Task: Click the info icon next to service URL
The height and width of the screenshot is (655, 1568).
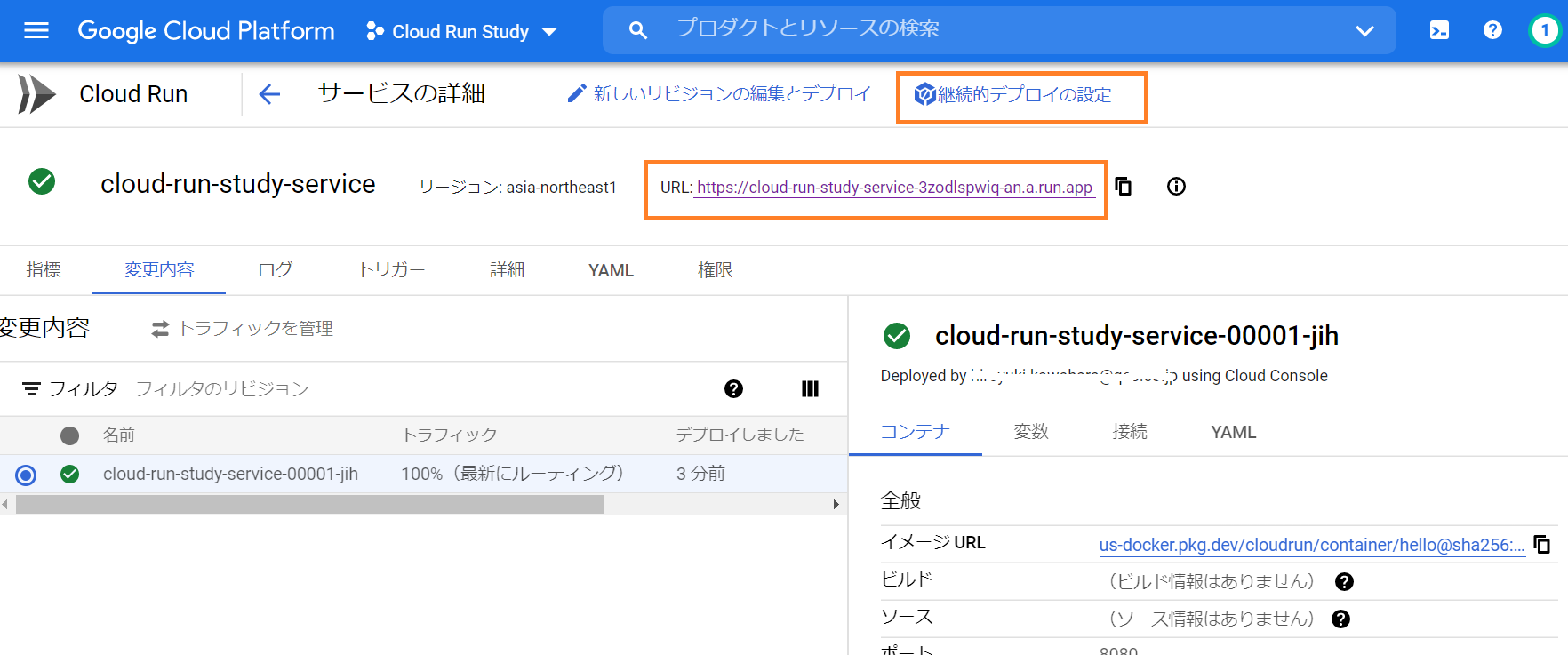Action: 1176,186
